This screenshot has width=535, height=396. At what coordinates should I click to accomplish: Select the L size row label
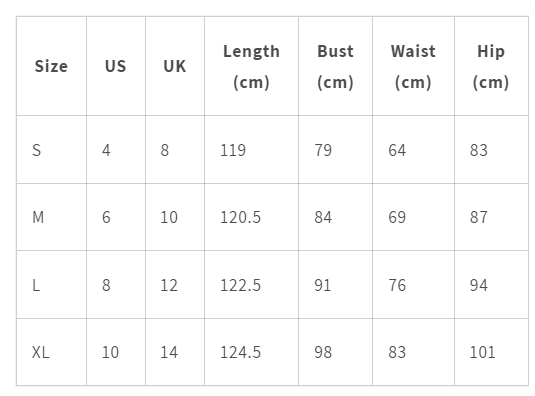click(x=36, y=285)
